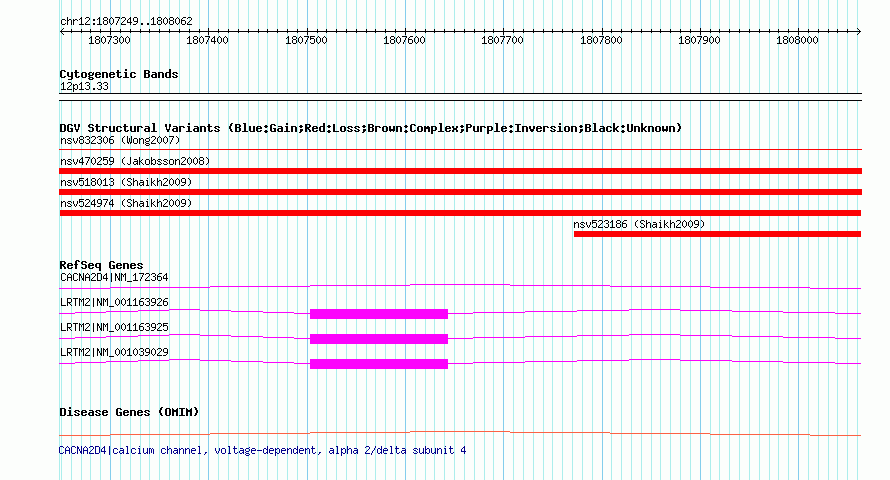Select the Cytogenetic Bands track title
890x480 pixels.
pyautogui.click(x=119, y=74)
